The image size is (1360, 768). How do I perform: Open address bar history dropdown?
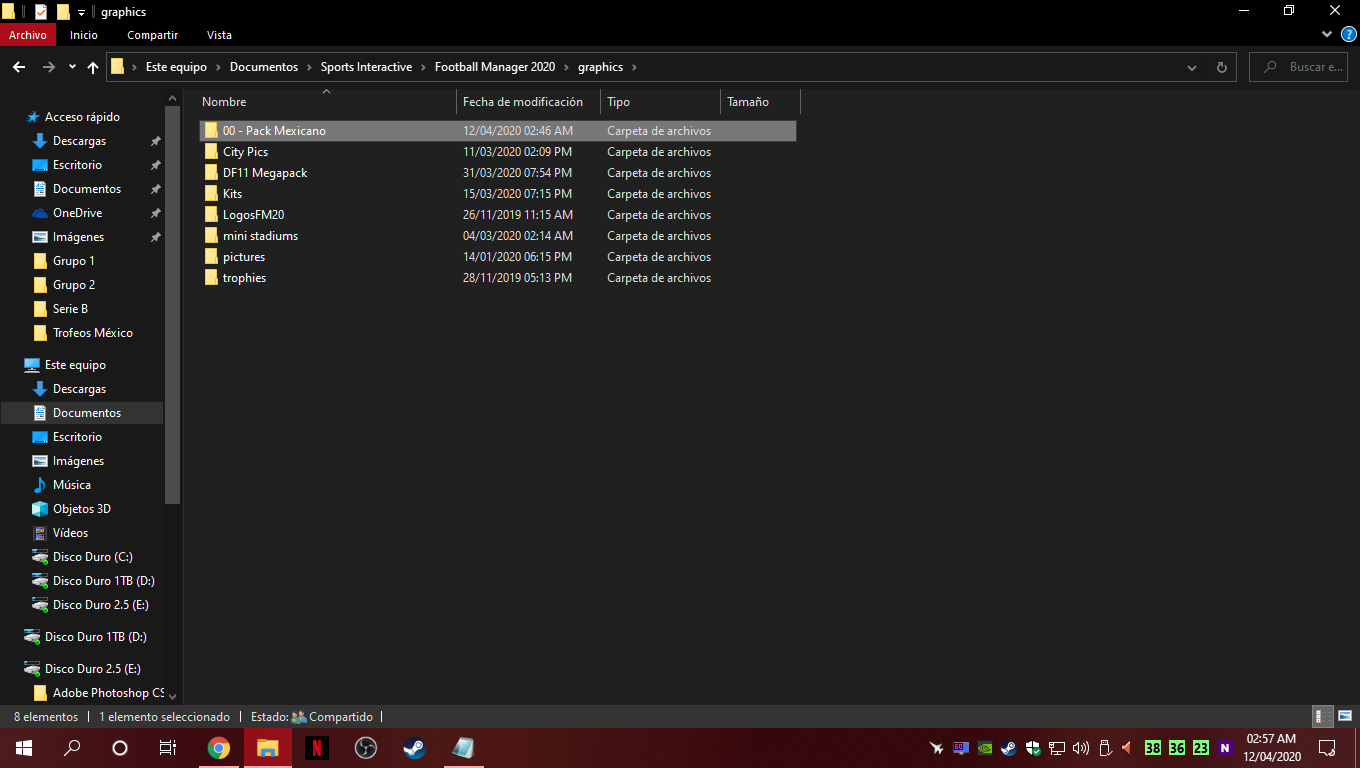[1192, 67]
